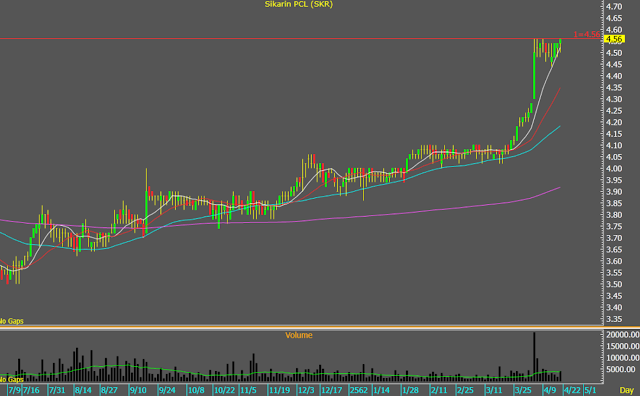Click the 4.65 price axis value
Screen dimensions: 640x396
tap(614, 18)
